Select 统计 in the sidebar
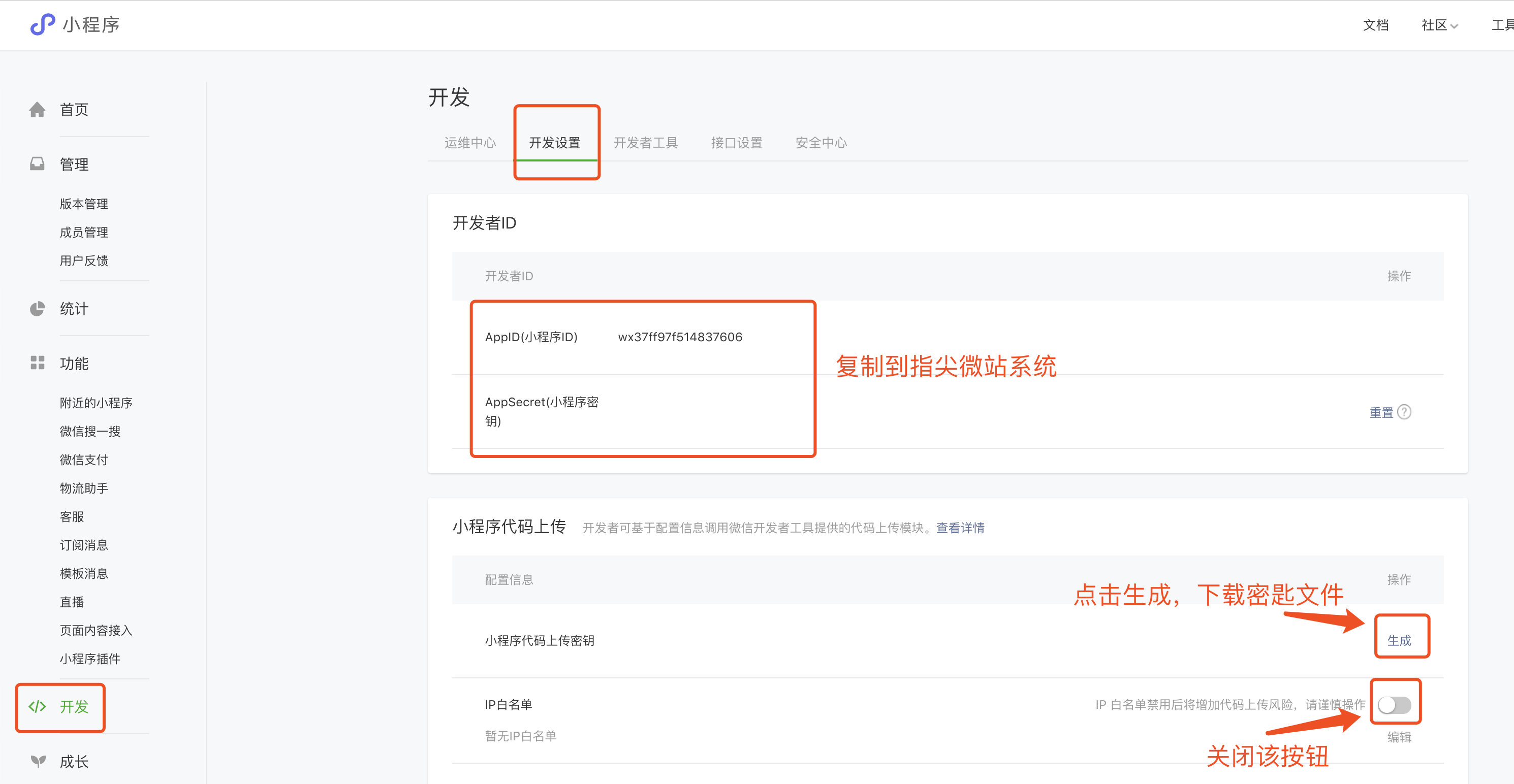The height and width of the screenshot is (784, 1514). pyautogui.click(x=74, y=309)
